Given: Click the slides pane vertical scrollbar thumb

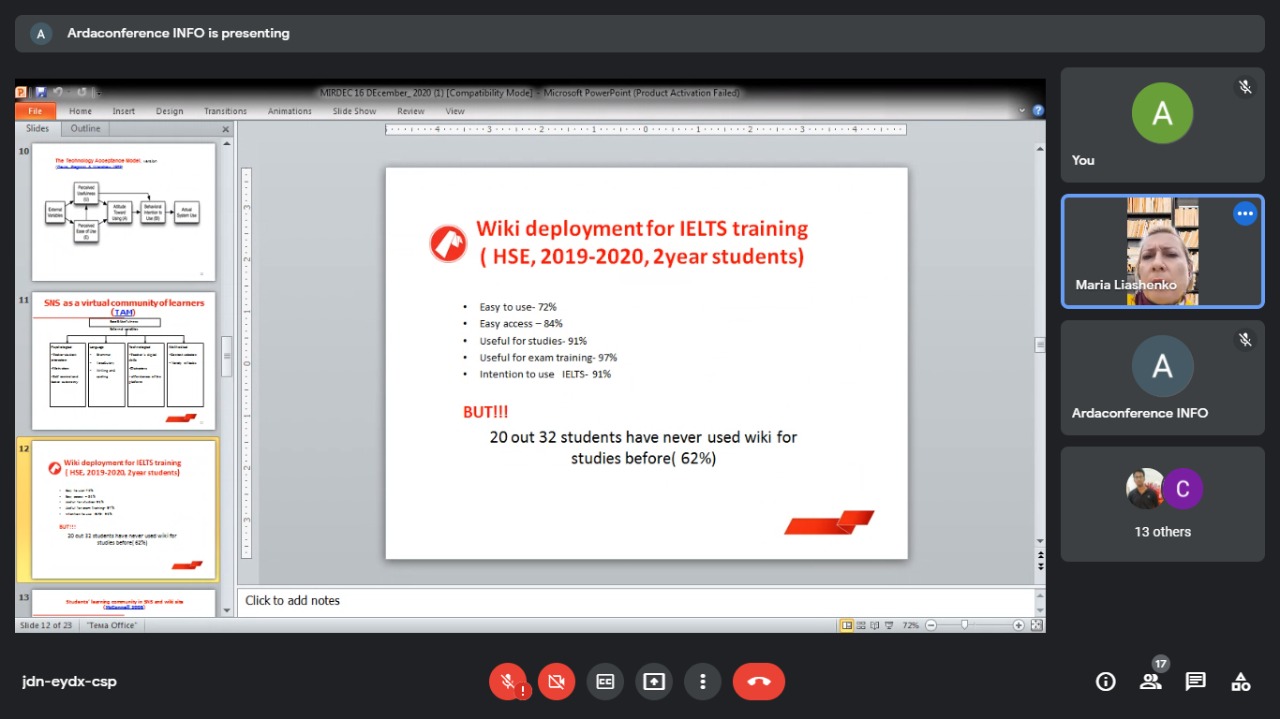Looking at the screenshot, I should click(227, 356).
